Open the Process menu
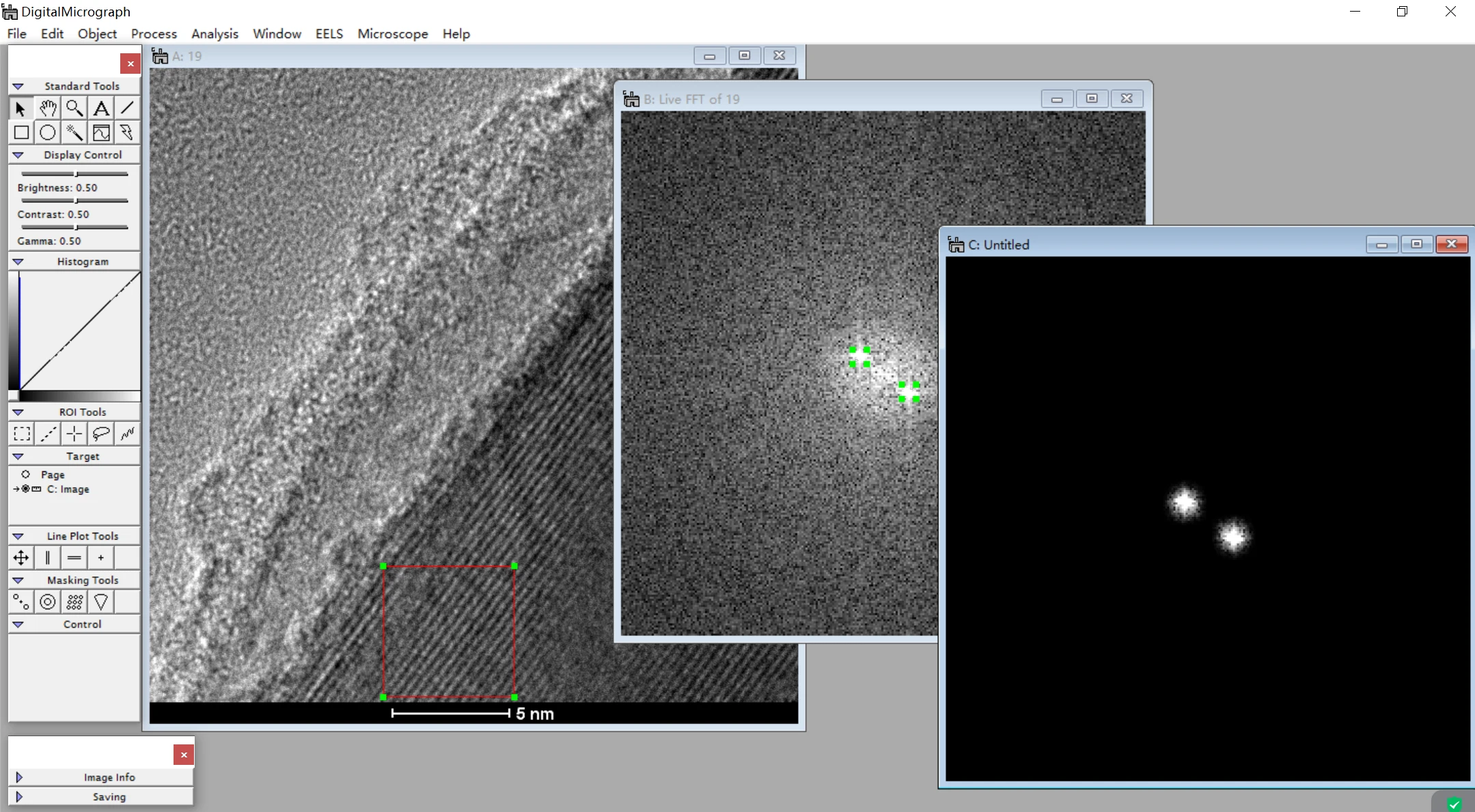Viewport: 1475px width, 812px height. coord(154,33)
